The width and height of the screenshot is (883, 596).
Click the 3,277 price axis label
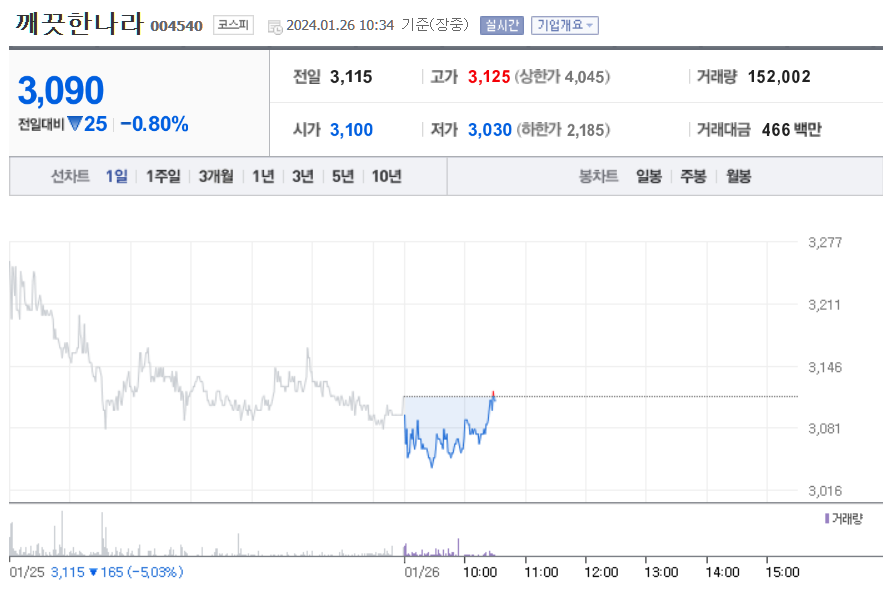point(825,243)
